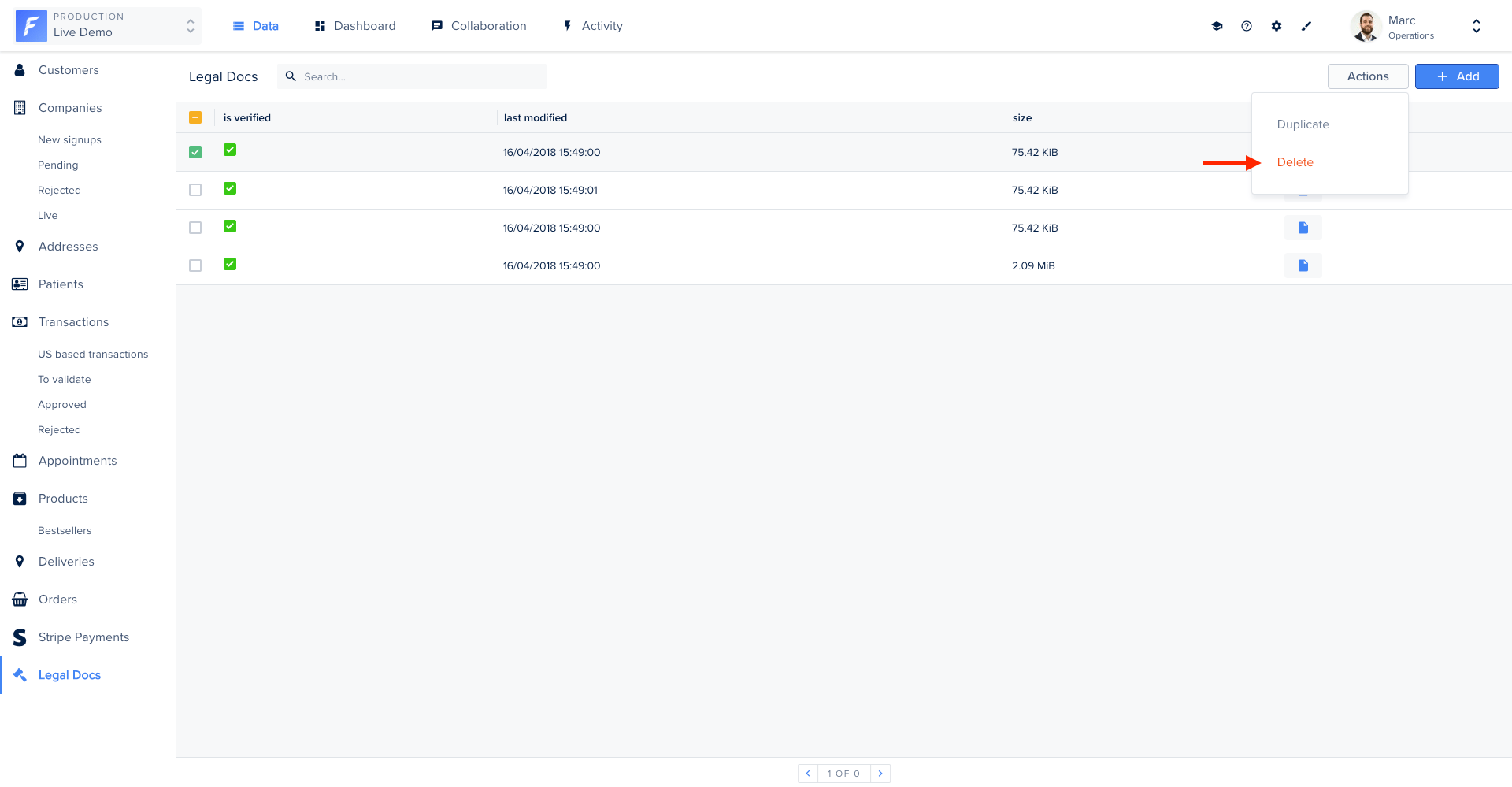Switch to the Activity tab

point(593,26)
